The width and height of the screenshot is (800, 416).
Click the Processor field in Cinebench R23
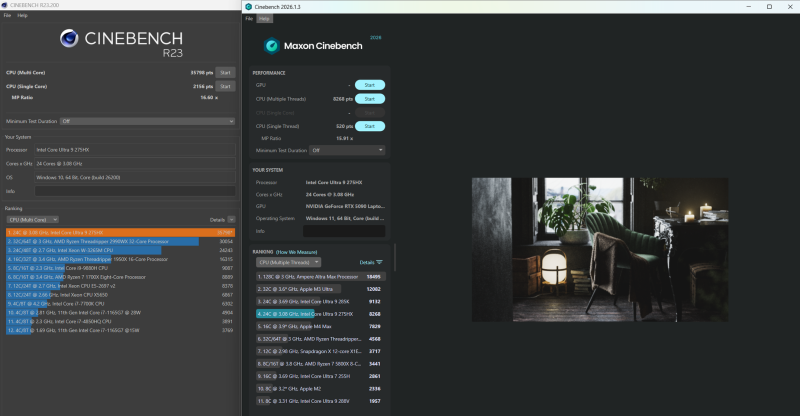[135, 150]
